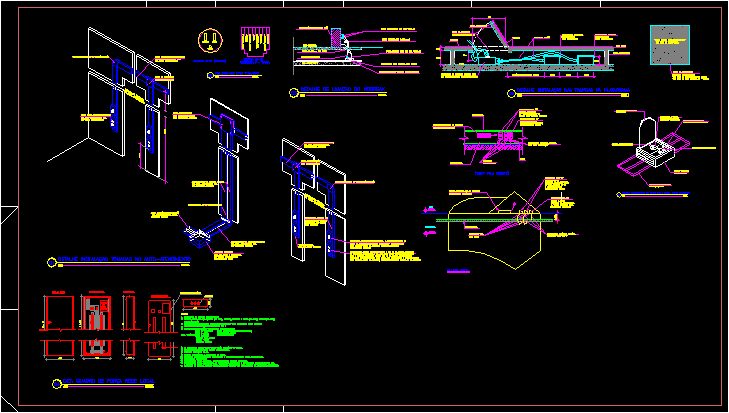729x413 pixels.
Task: Select the small red detail with three dots
Action: pos(195,303)
